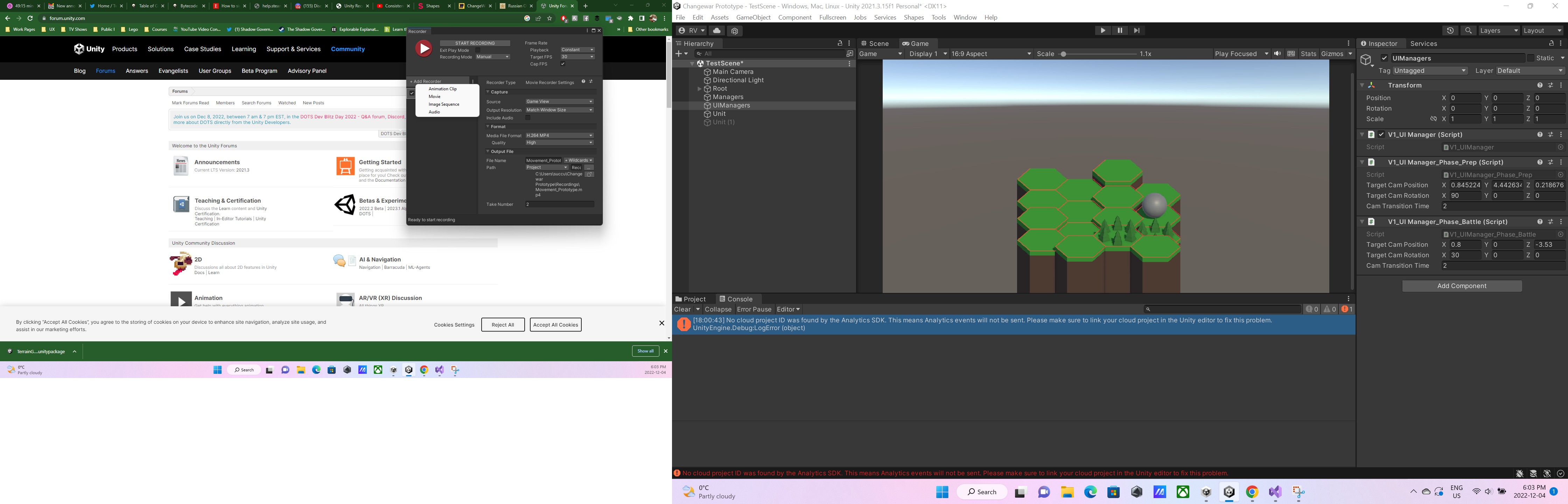Open the Unity cloud services icon
Viewport: 1568px width, 504px height.
716,30
